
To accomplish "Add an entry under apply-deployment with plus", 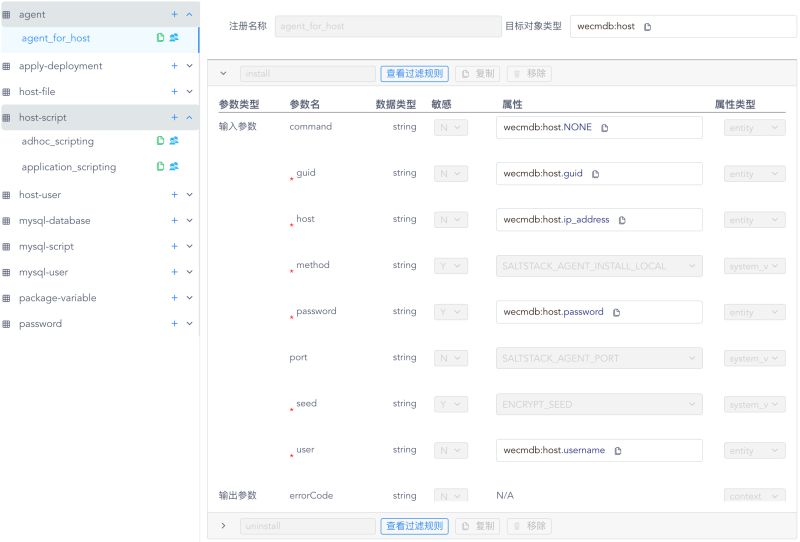I will pos(174,66).
